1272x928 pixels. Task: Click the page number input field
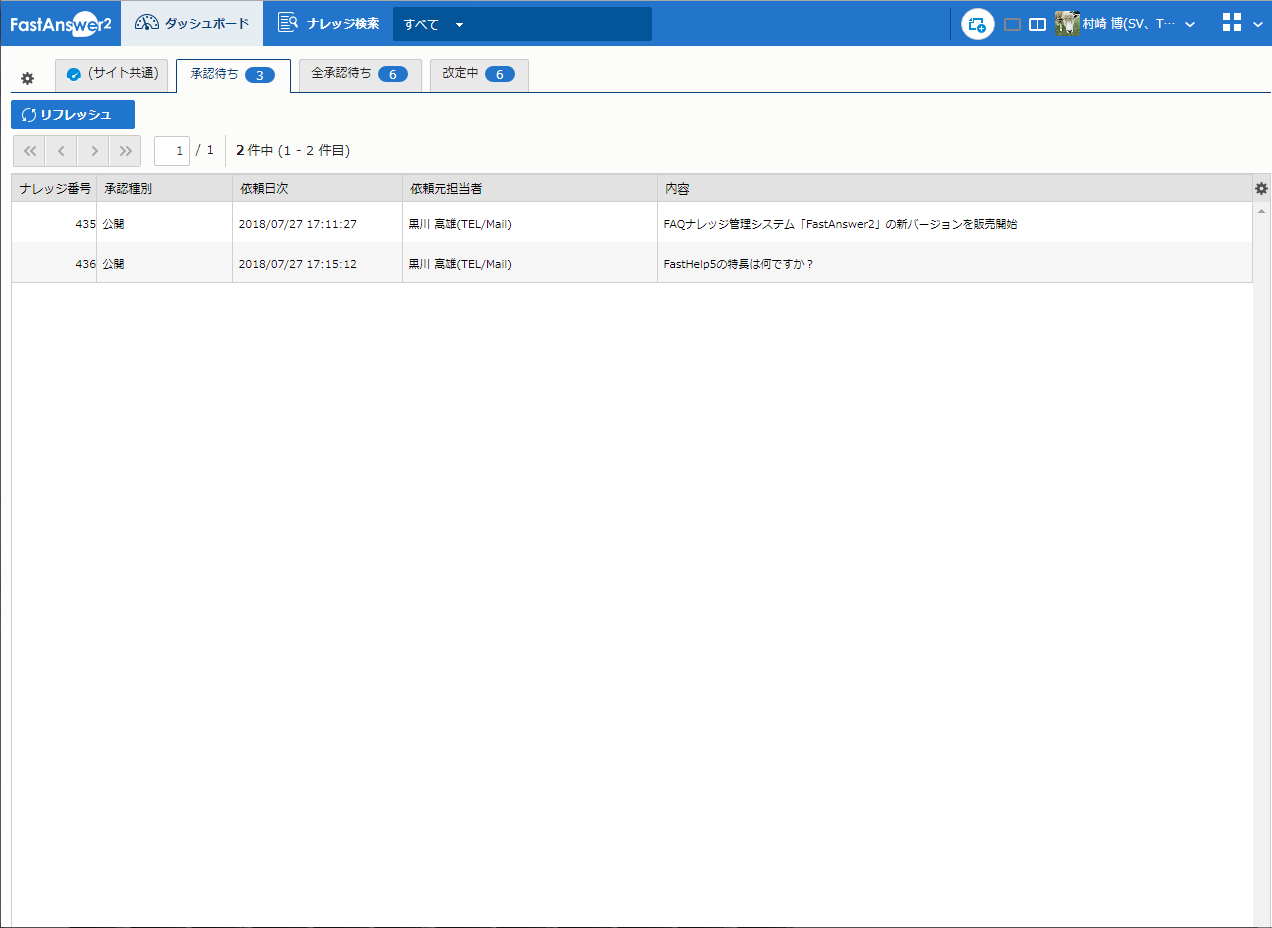(x=172, y=151)
